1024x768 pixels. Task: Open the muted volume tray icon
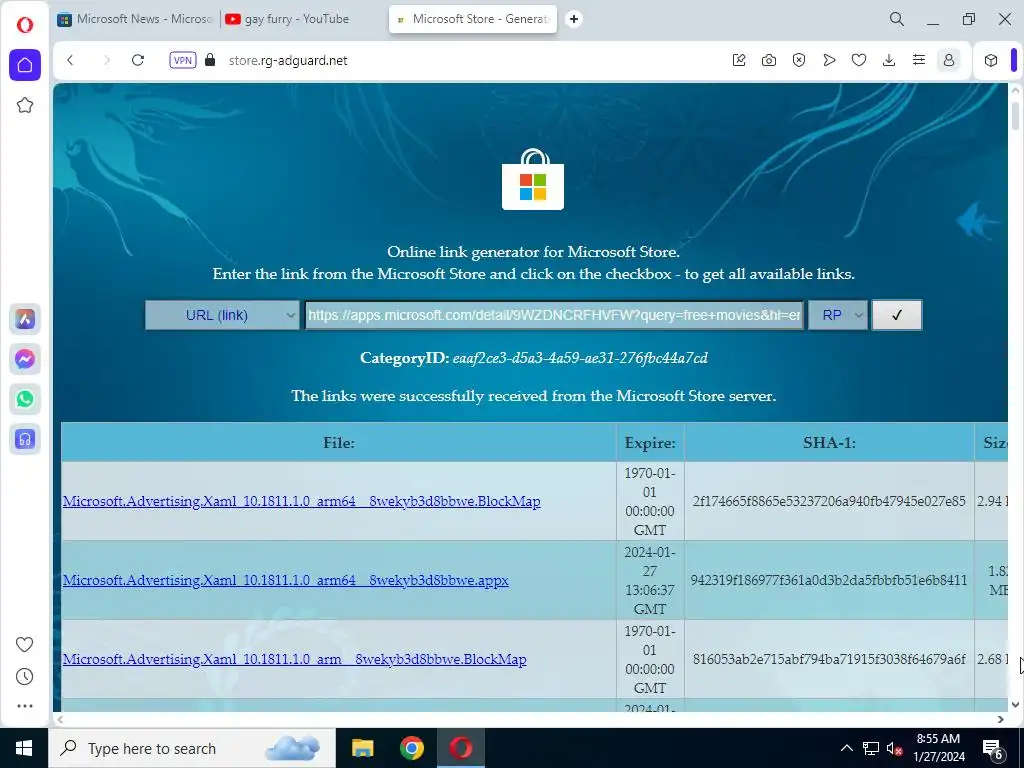click(895, 748)
